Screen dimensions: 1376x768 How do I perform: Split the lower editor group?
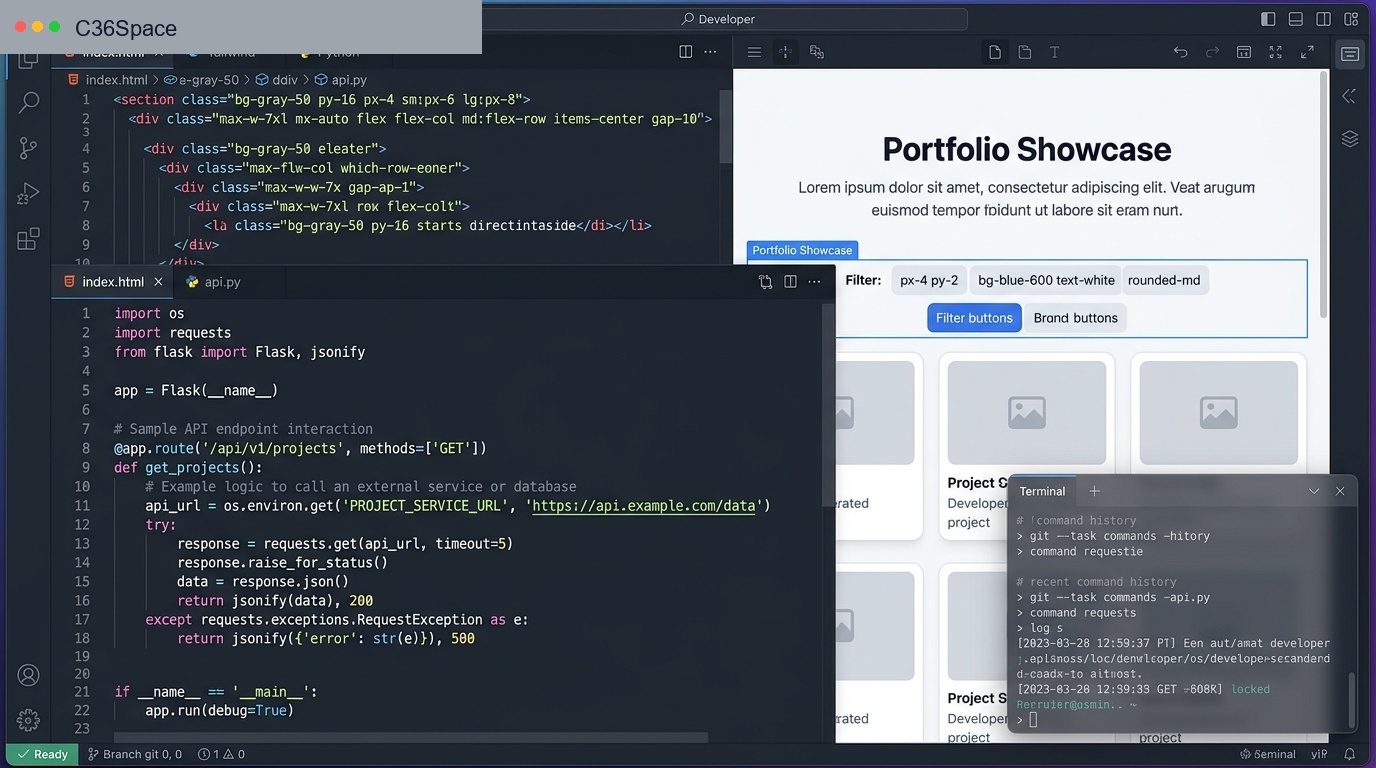tap(791, 282)
